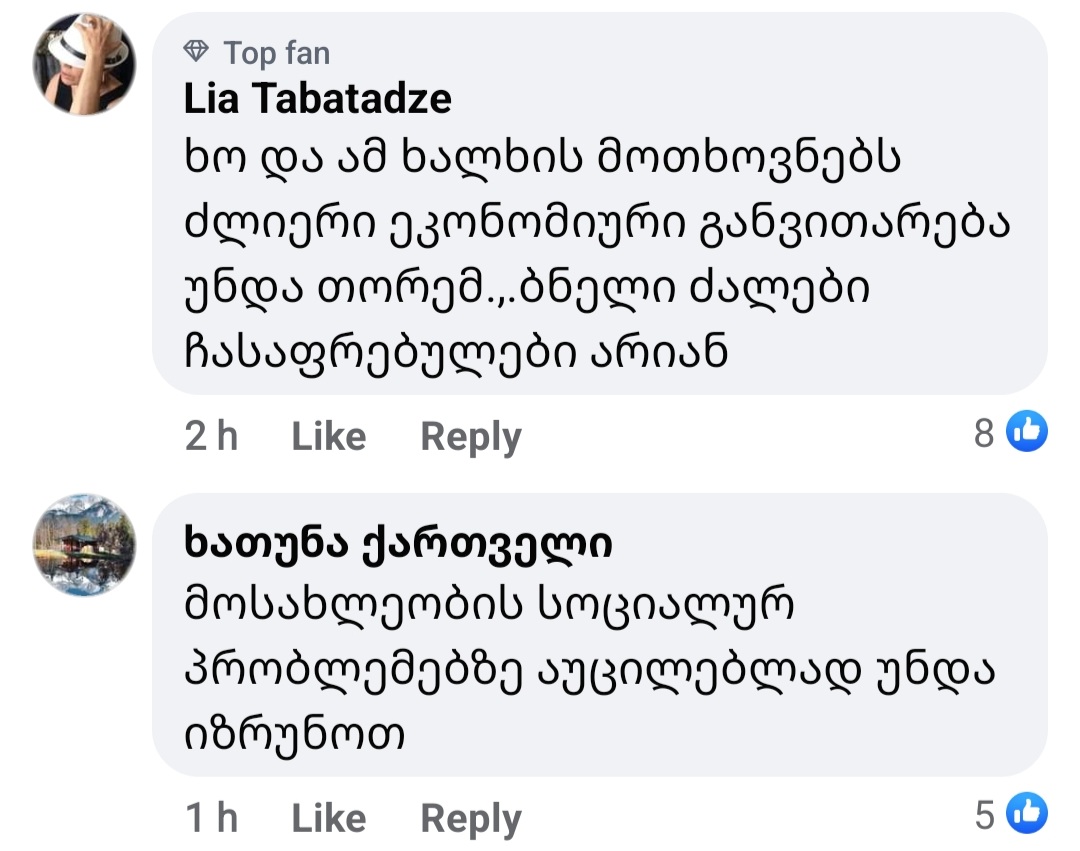Open reaction count 5 on second comment
1080x851 pixels.
(x=985, y=815)
